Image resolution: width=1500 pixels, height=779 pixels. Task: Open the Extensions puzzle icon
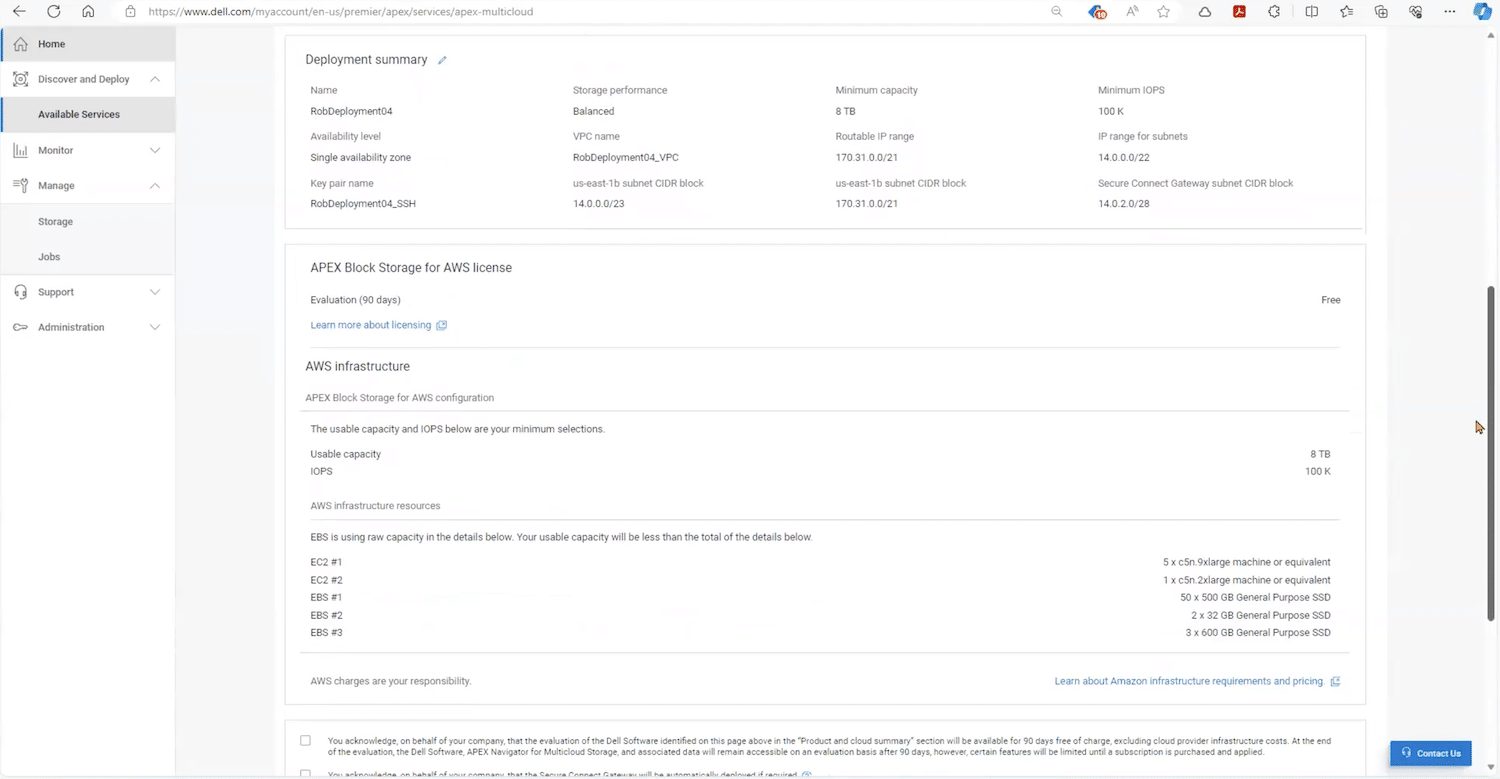coord(1274,12)
